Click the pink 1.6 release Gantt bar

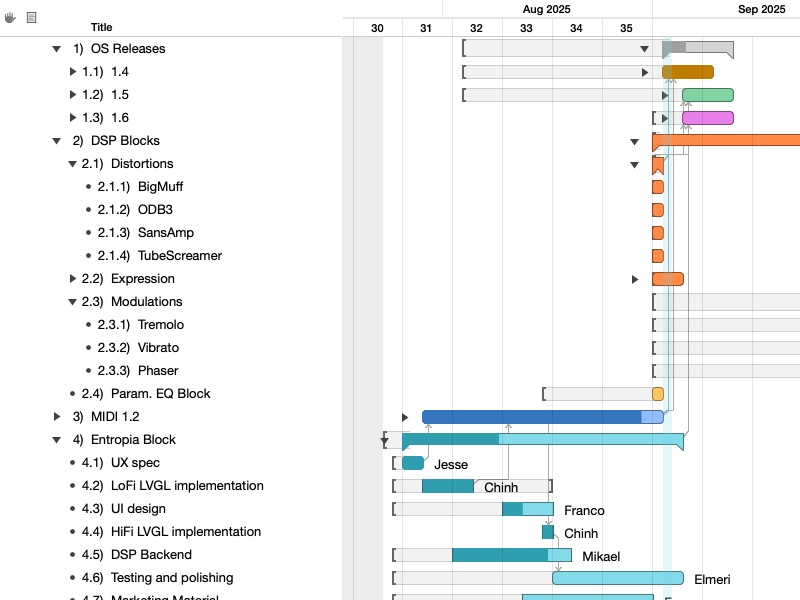(707, 118)
